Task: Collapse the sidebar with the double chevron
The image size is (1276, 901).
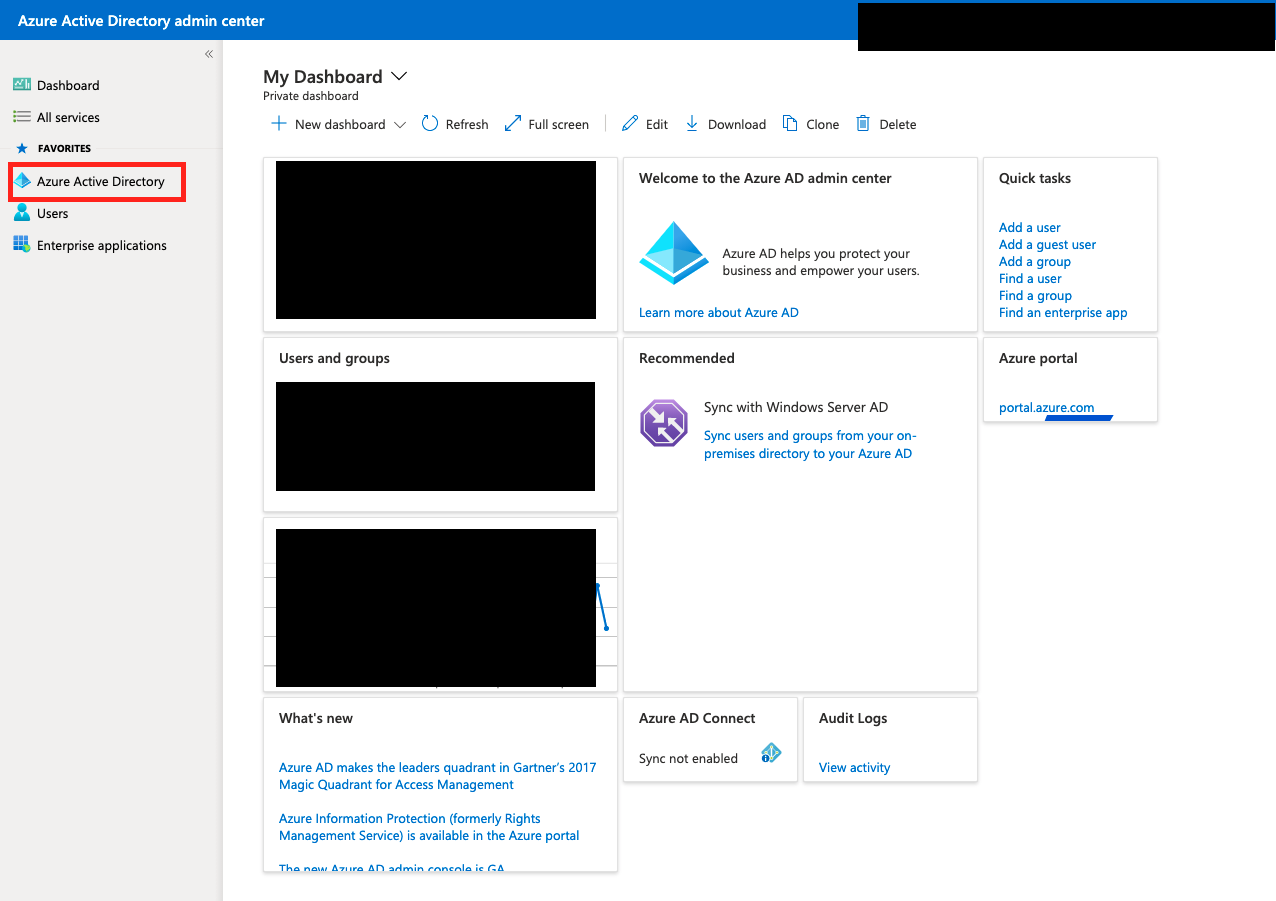Action: [208, 54]
